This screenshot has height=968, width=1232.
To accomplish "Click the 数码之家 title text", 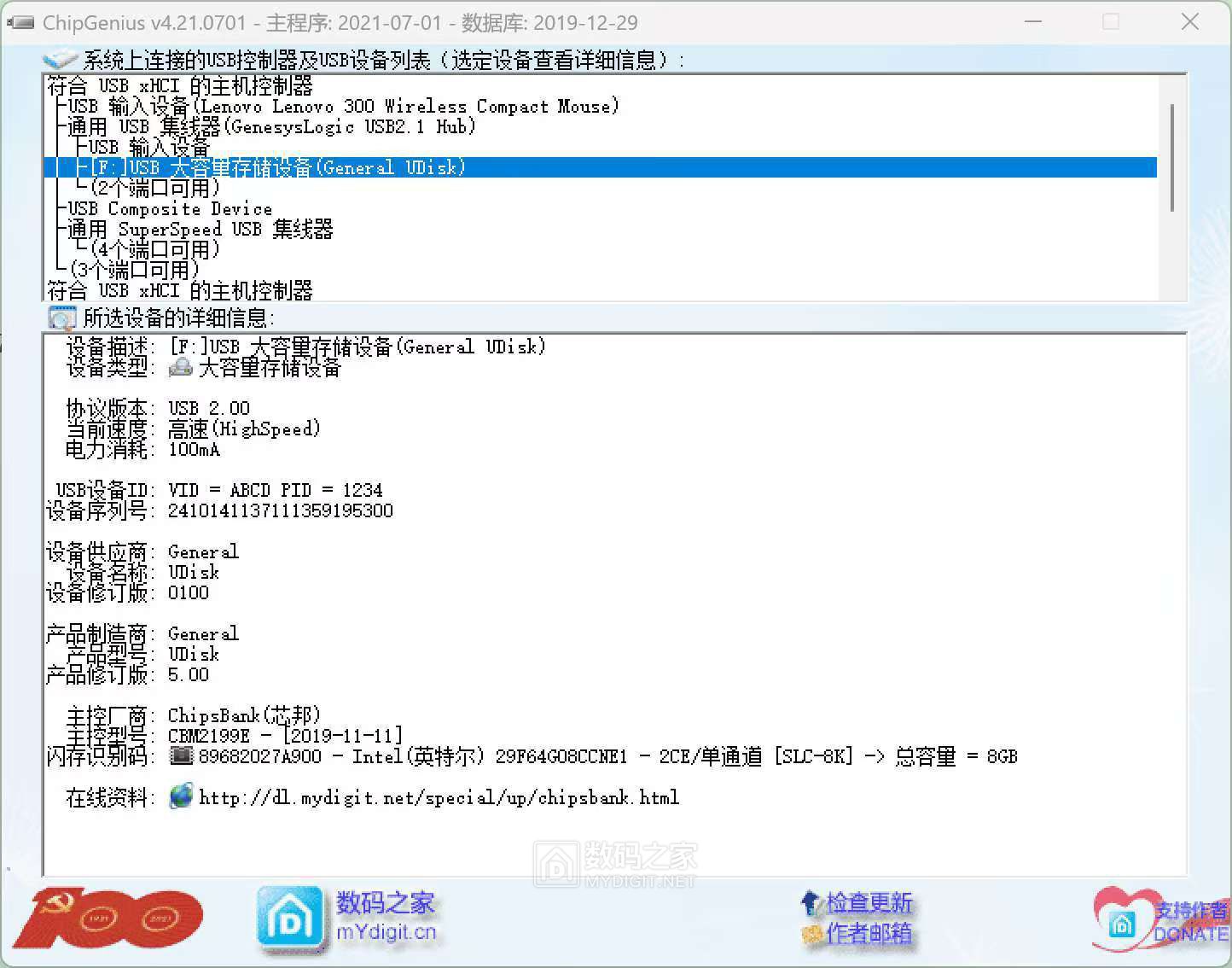I will [x=386, y=902].
